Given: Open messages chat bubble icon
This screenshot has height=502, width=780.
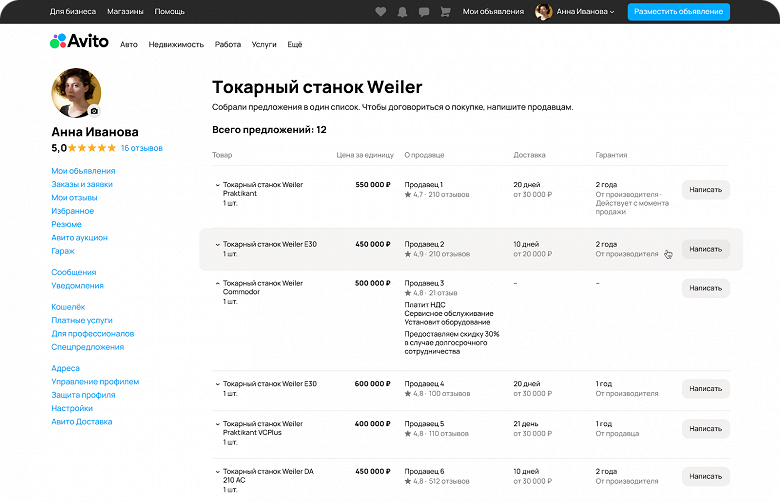Looking at the screenshot, I should point(424,12).
